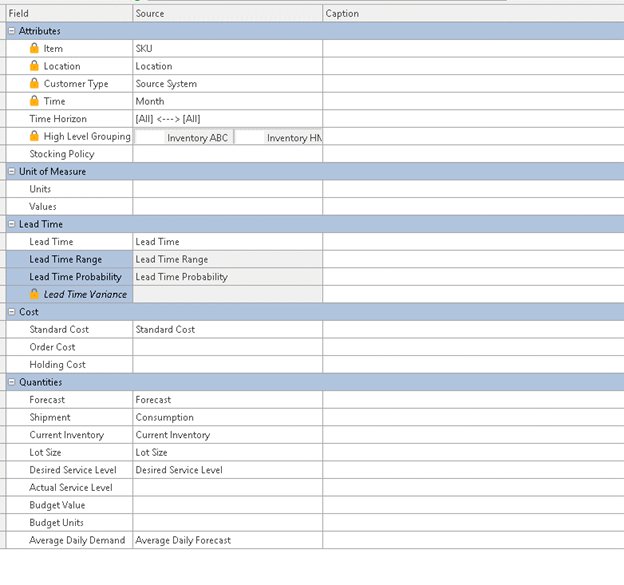This screenshot has height=585, width=624.
Task: Select the Holding Cost field
Action: (69, 365)
